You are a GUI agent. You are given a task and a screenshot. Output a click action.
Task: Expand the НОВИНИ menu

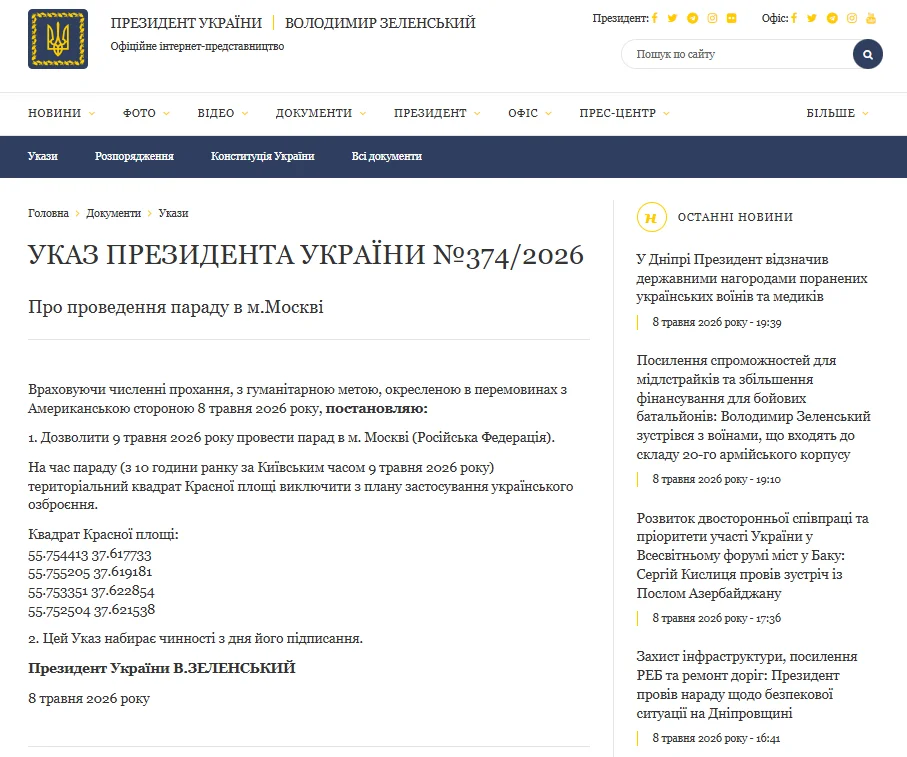click(x=61, y=113)
